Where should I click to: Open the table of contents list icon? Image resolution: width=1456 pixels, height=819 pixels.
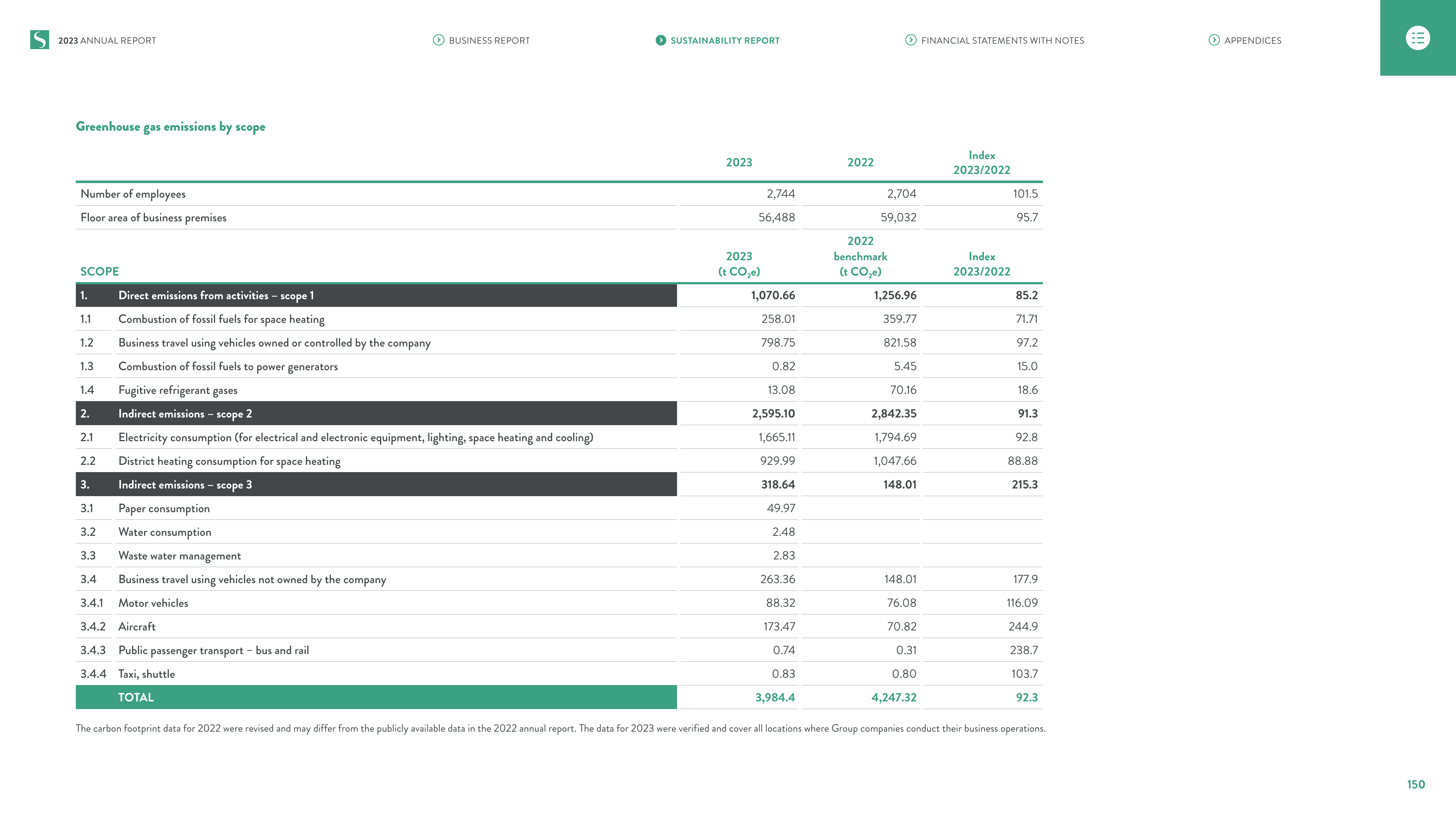coord(1417,39)
